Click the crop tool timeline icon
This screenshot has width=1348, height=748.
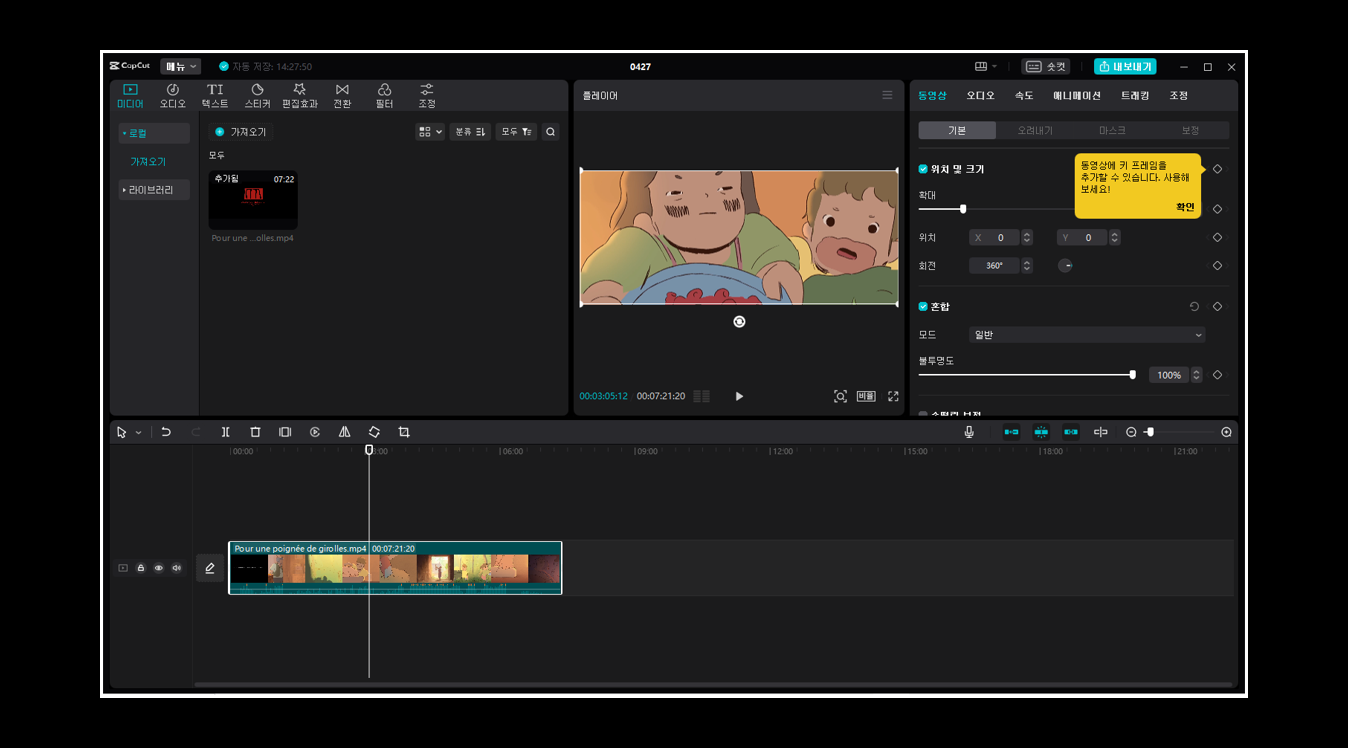[404, 432]
